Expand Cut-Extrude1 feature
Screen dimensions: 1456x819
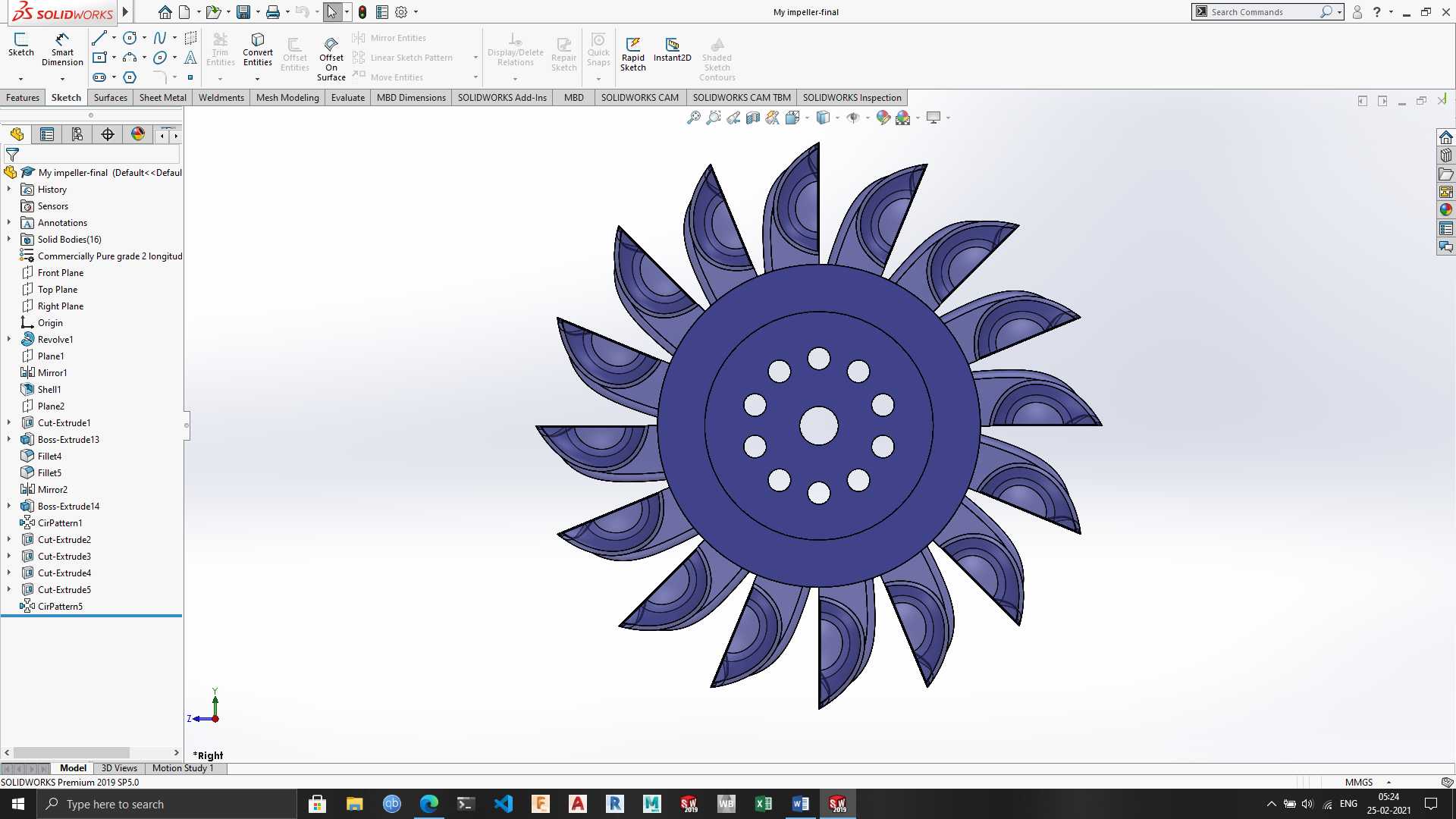click(9, 423)
